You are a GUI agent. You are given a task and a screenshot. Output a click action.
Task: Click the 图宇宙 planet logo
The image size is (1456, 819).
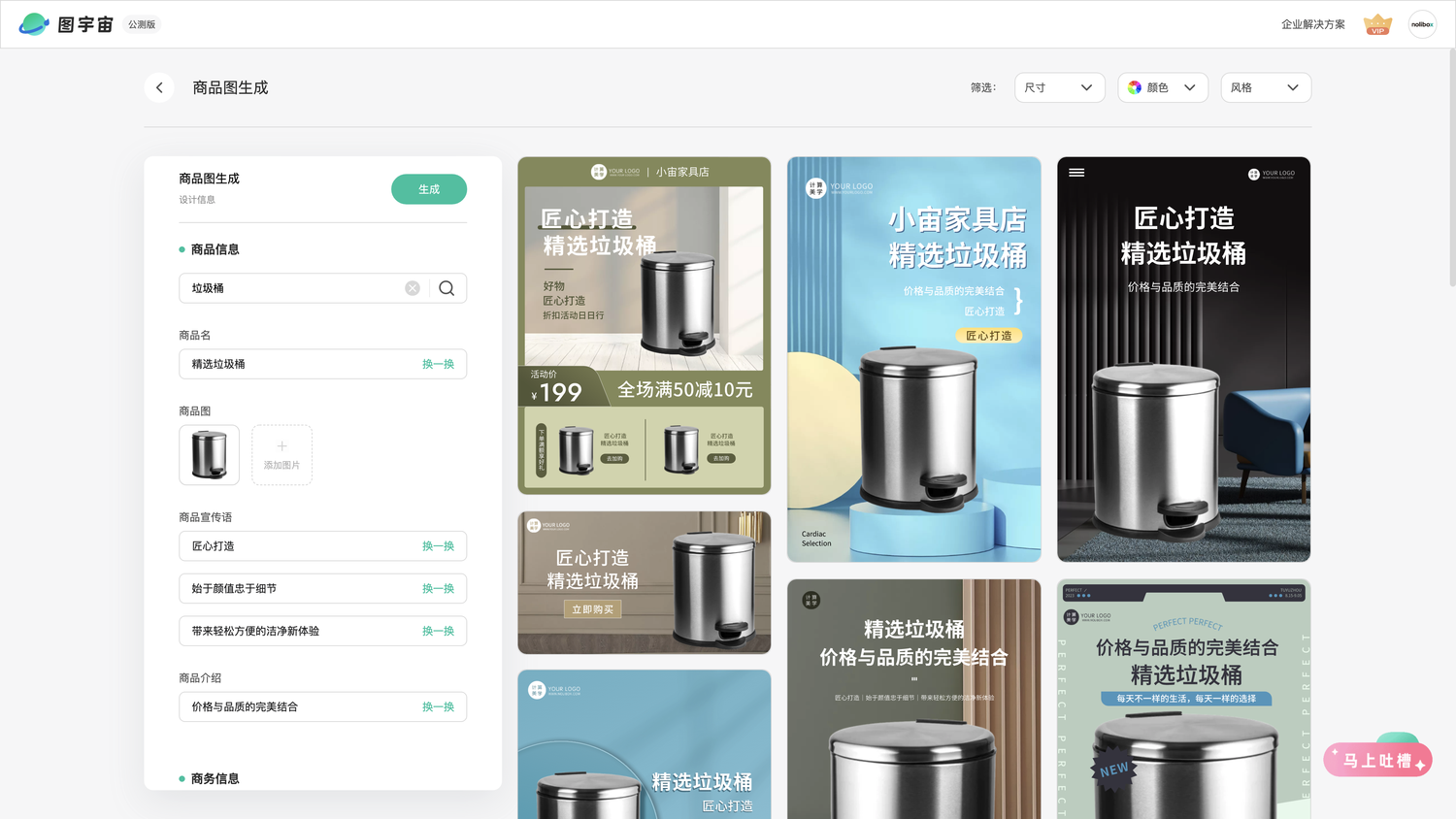pos(34,24)
